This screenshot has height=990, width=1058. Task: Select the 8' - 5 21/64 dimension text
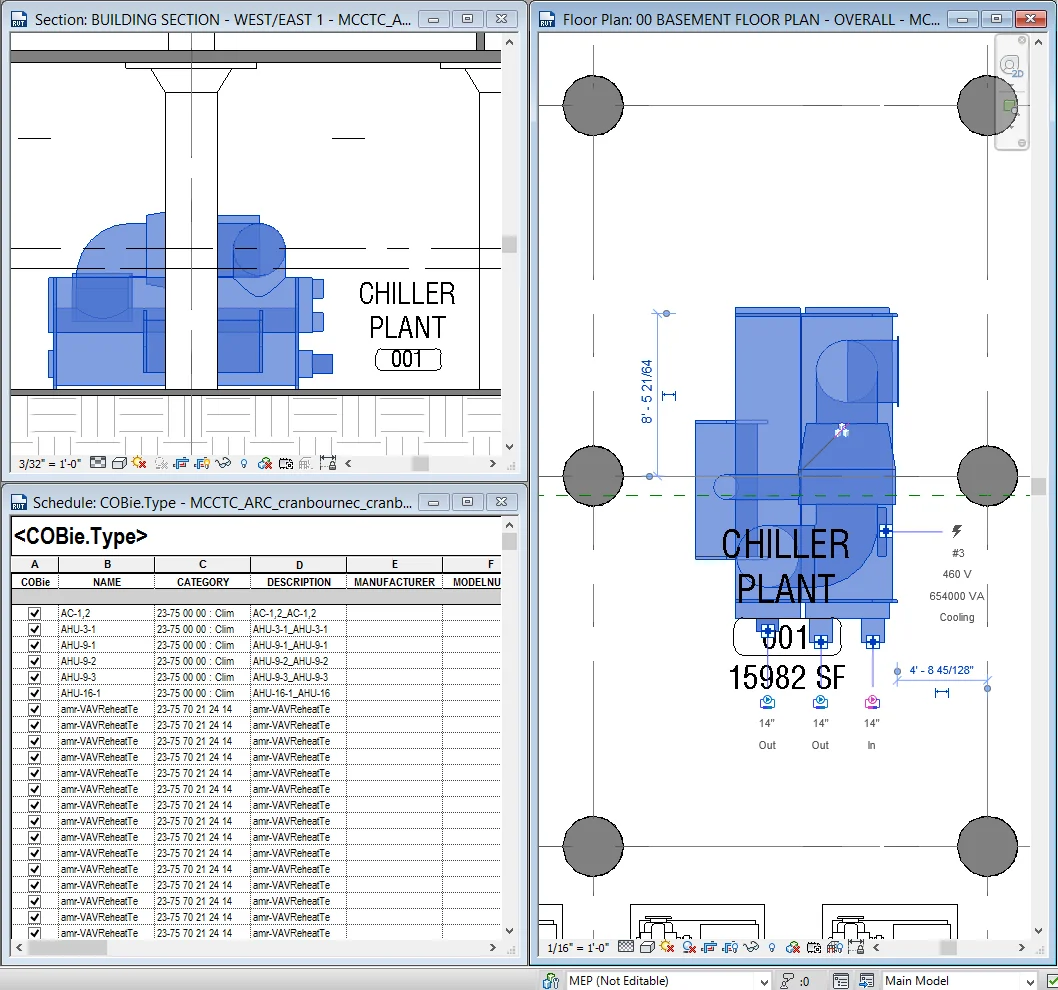pos(647,391)
